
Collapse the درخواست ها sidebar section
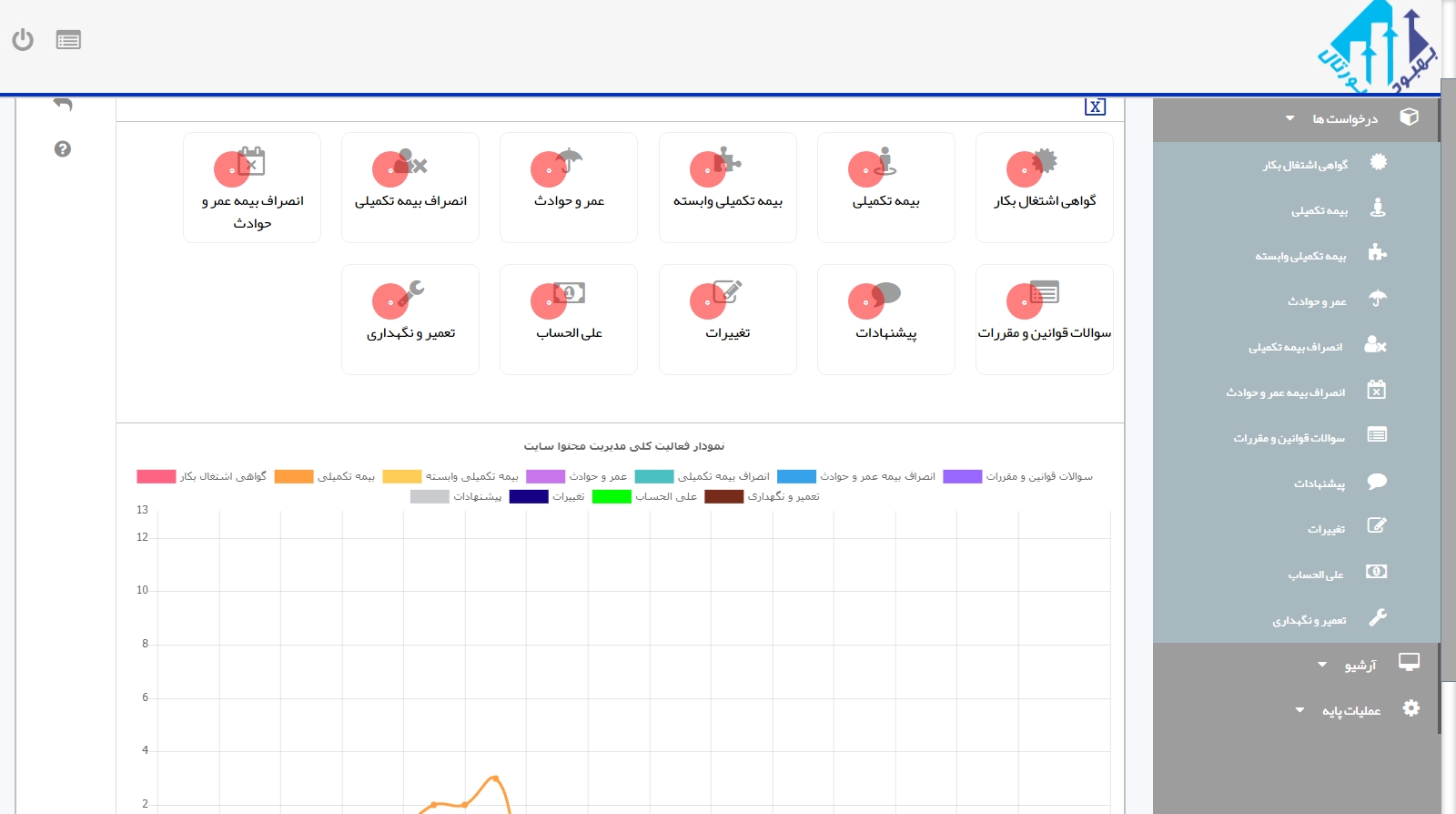click(x=1343, y=118)
